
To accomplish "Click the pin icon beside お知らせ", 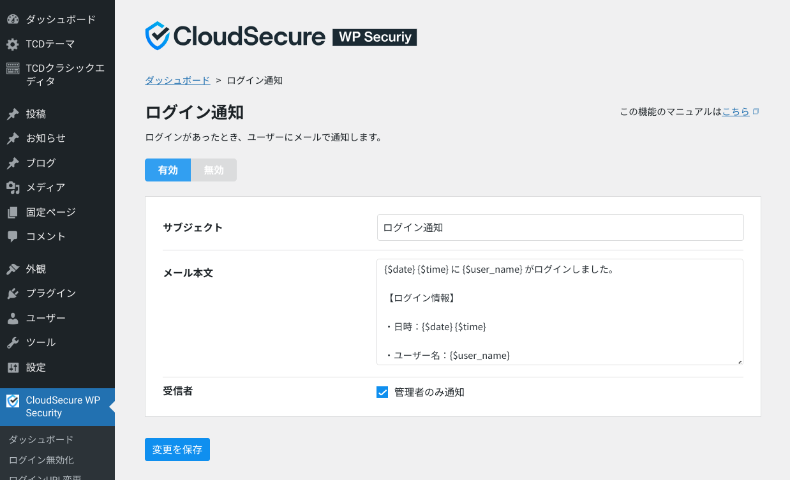I will click(13, 139).
